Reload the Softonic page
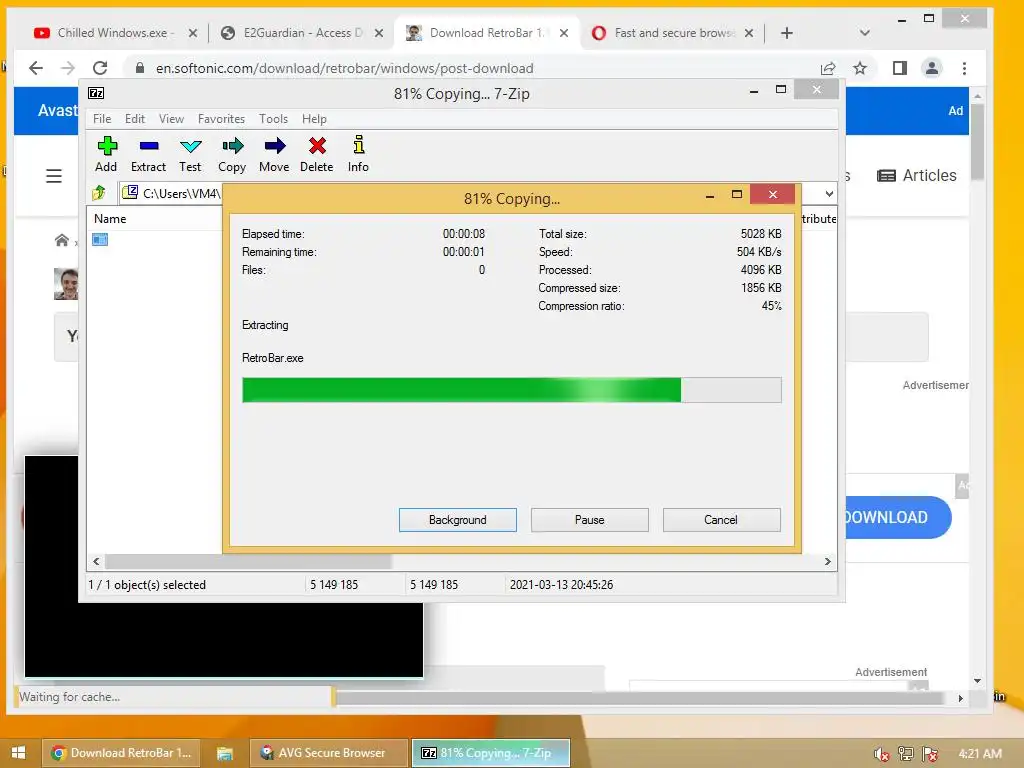The image size is (1024, 768). [x=100, y=68]
